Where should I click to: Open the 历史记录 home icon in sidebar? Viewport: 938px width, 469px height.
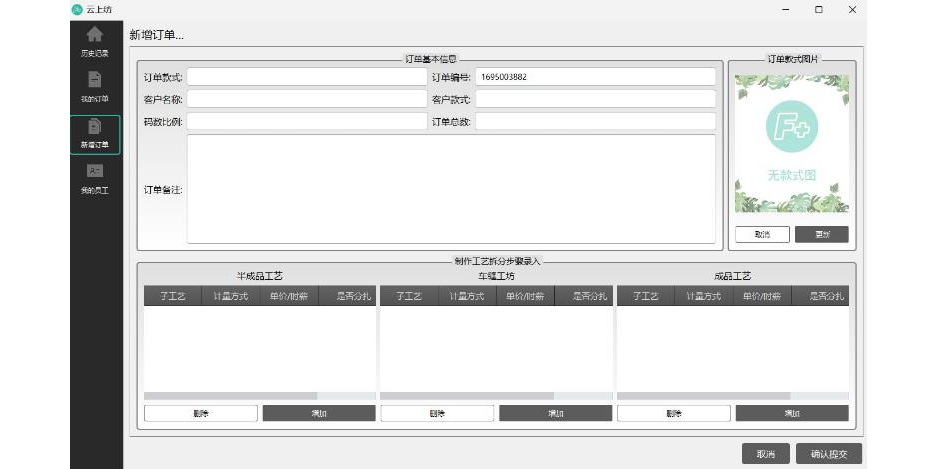(95, 36)
